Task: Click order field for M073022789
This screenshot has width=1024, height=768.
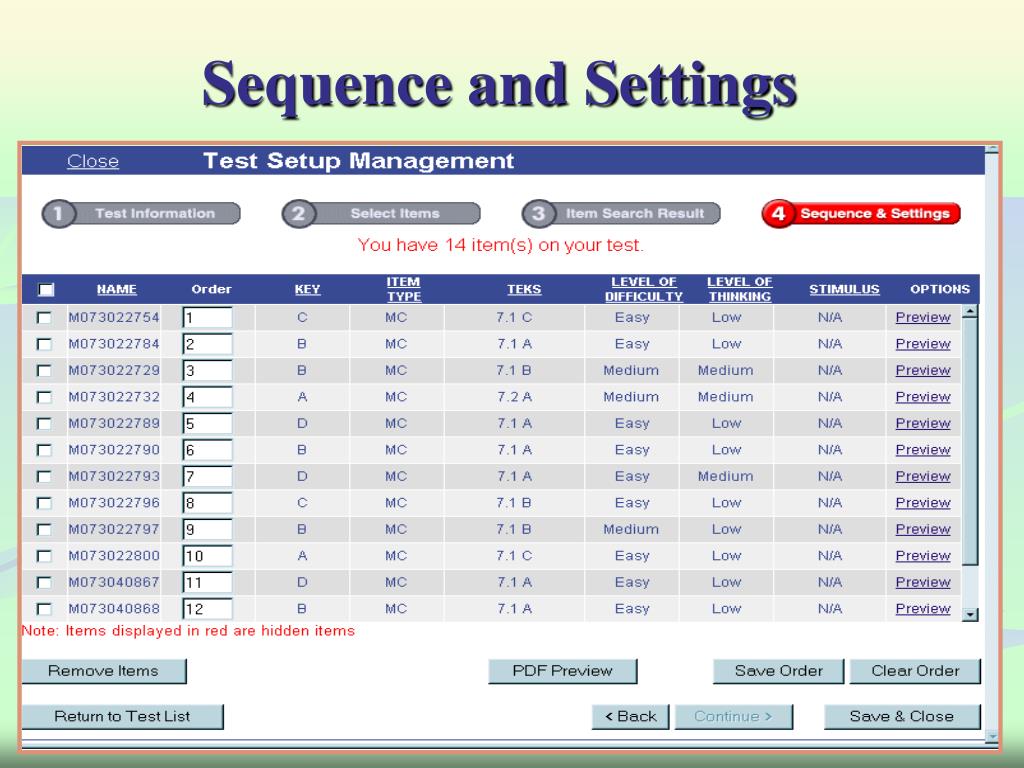Action: tap(208, 424)
